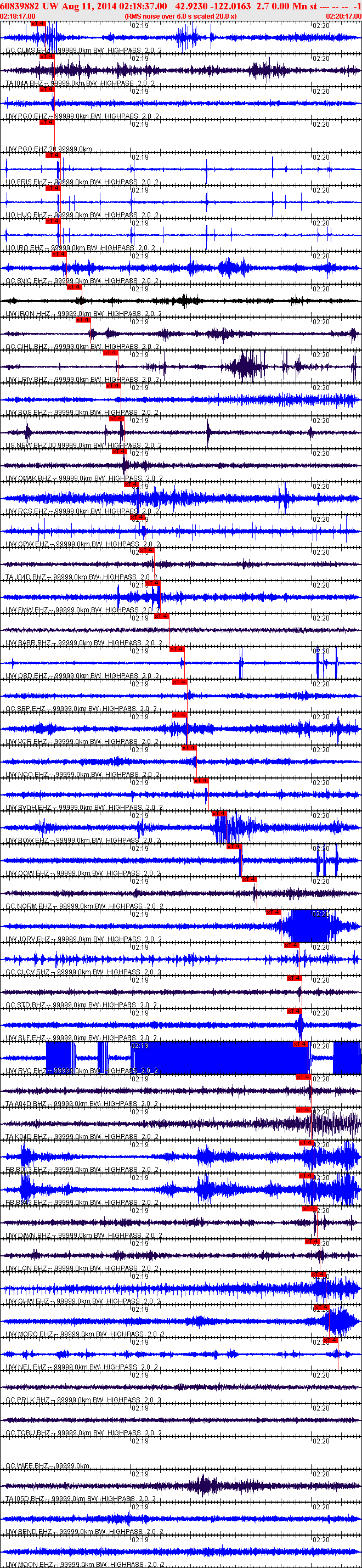Select the xT pick flag on GC CIHL trace
Image resolution: width=362 pixels, height=1568 pixels.
click(83, 319)
